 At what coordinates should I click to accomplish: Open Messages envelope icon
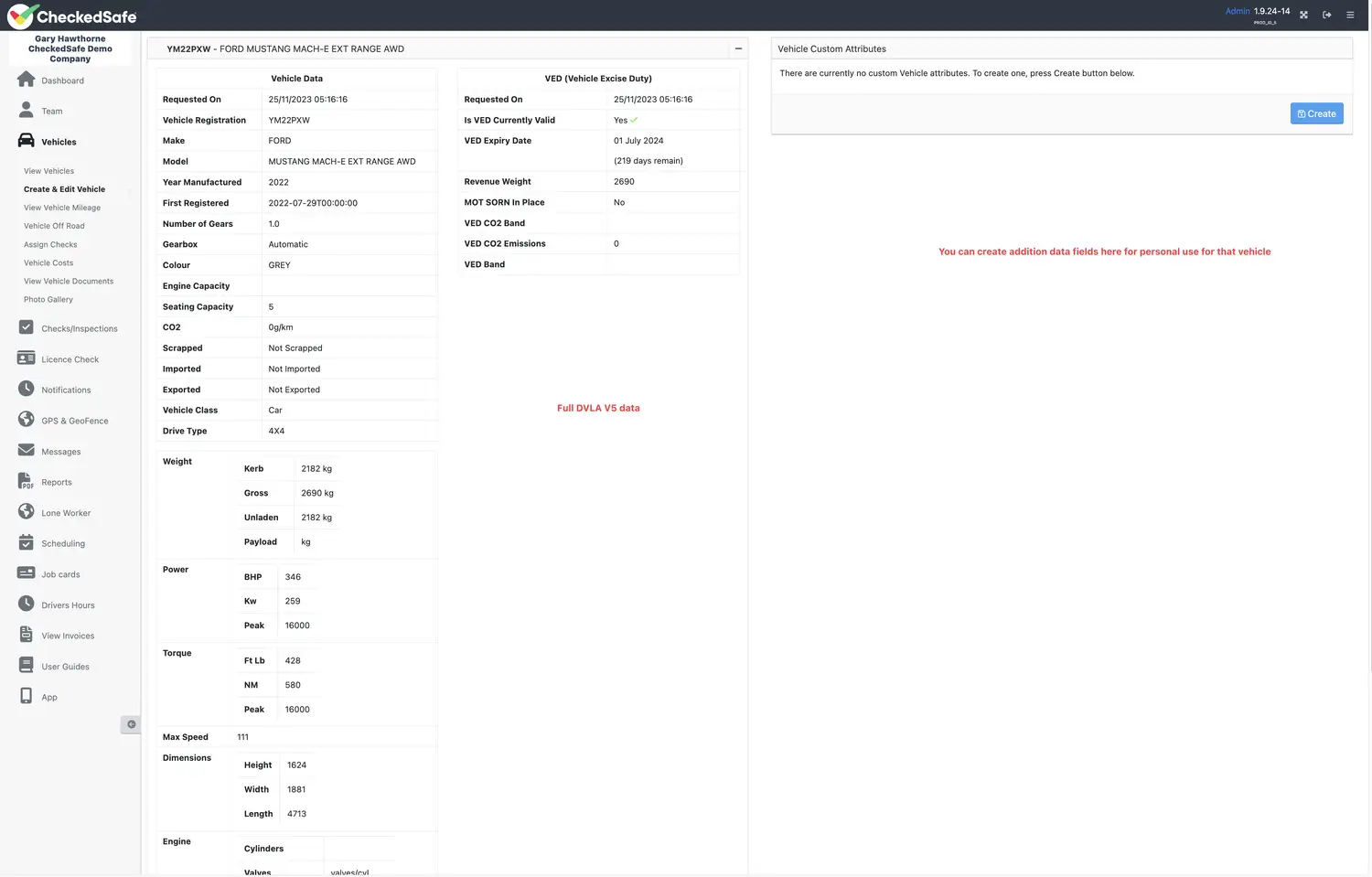(x=27, y=451)
